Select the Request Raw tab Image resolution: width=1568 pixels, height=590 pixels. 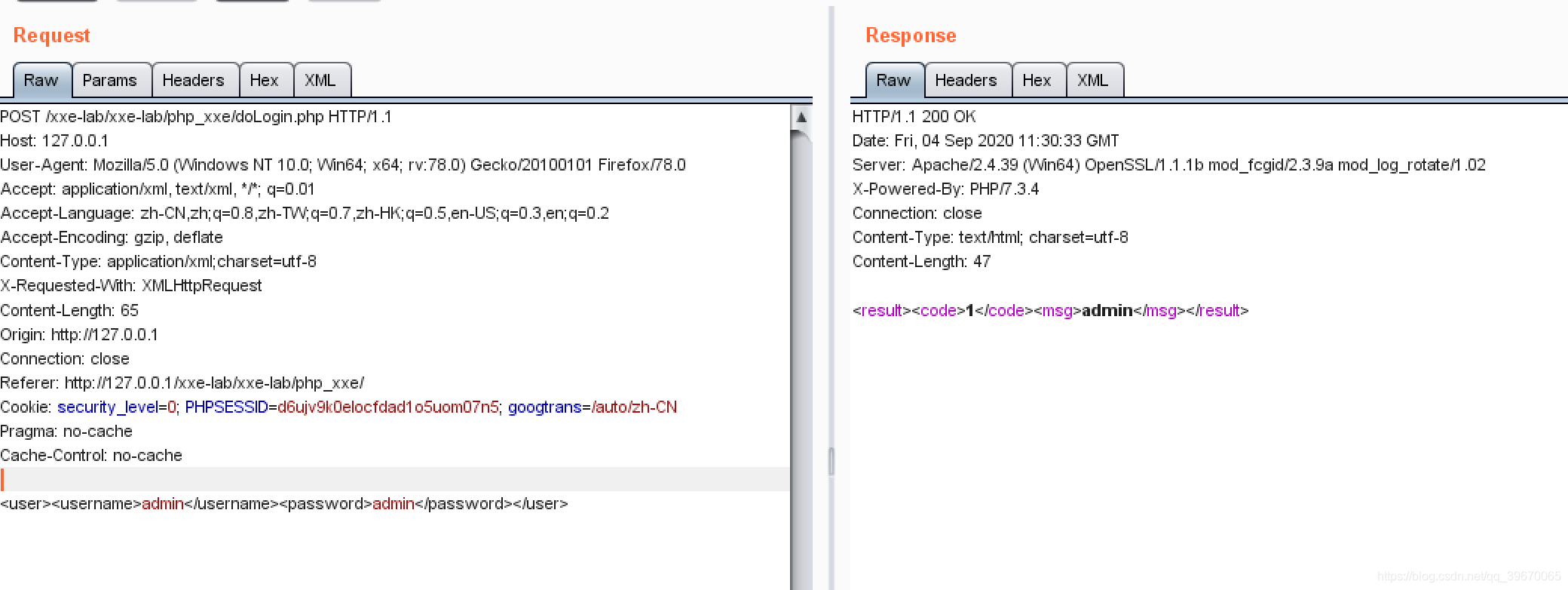coord(41,80)
